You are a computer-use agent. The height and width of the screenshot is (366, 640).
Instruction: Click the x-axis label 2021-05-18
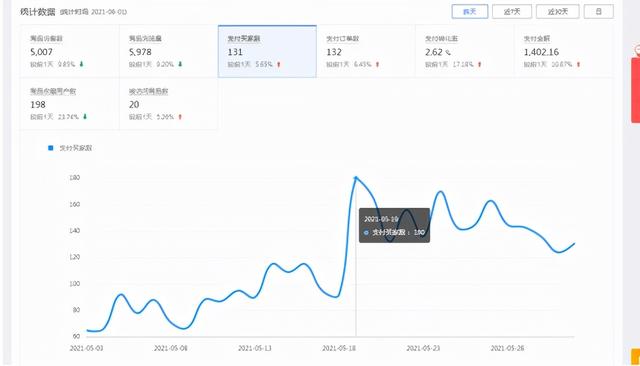(x=339, y=348)
